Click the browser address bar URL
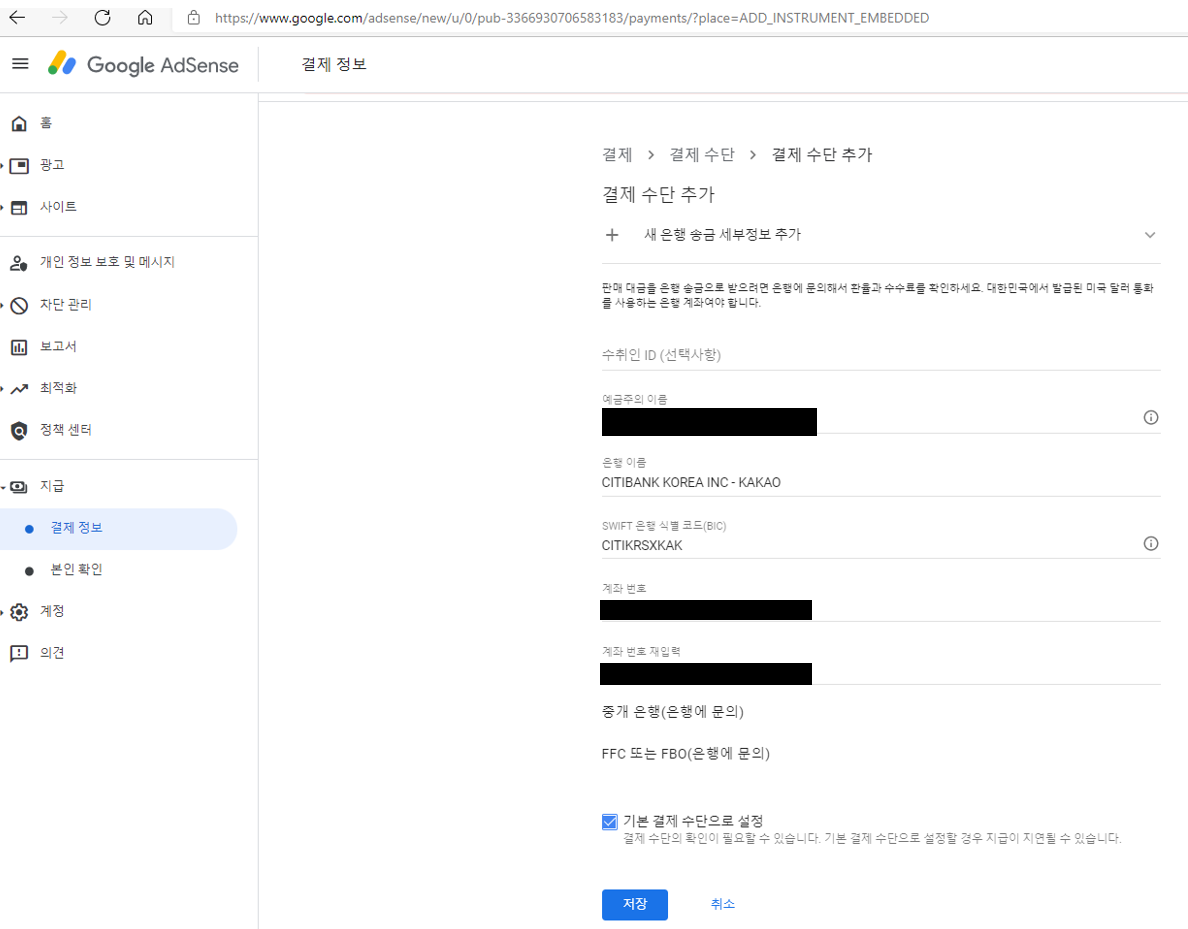Image resolution: width=1188 pixels, height=929 pixels. click(572, 17)
